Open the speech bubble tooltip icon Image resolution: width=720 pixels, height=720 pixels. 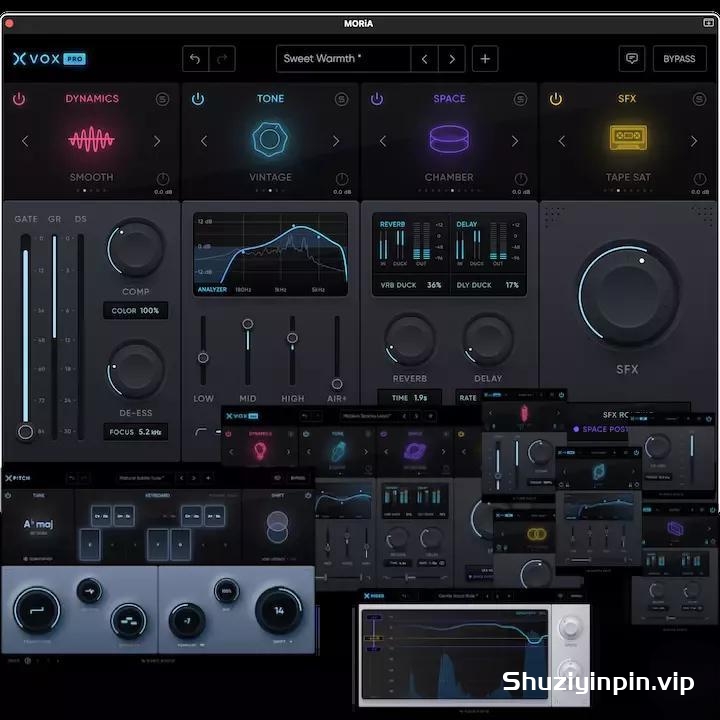632,59
